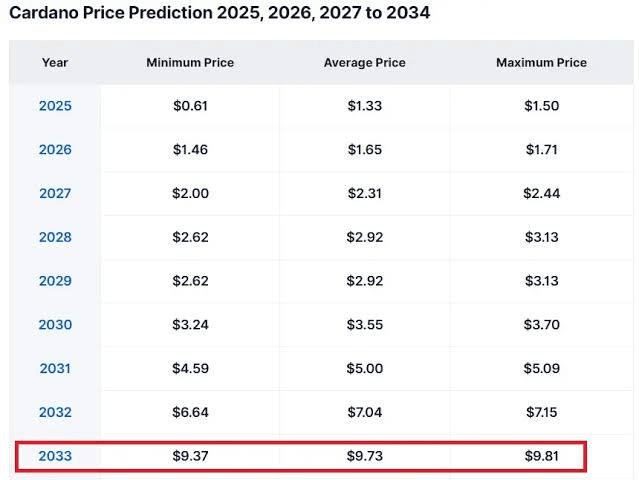
Task: Open the 2026 year link
Action: tap(55, 150)
